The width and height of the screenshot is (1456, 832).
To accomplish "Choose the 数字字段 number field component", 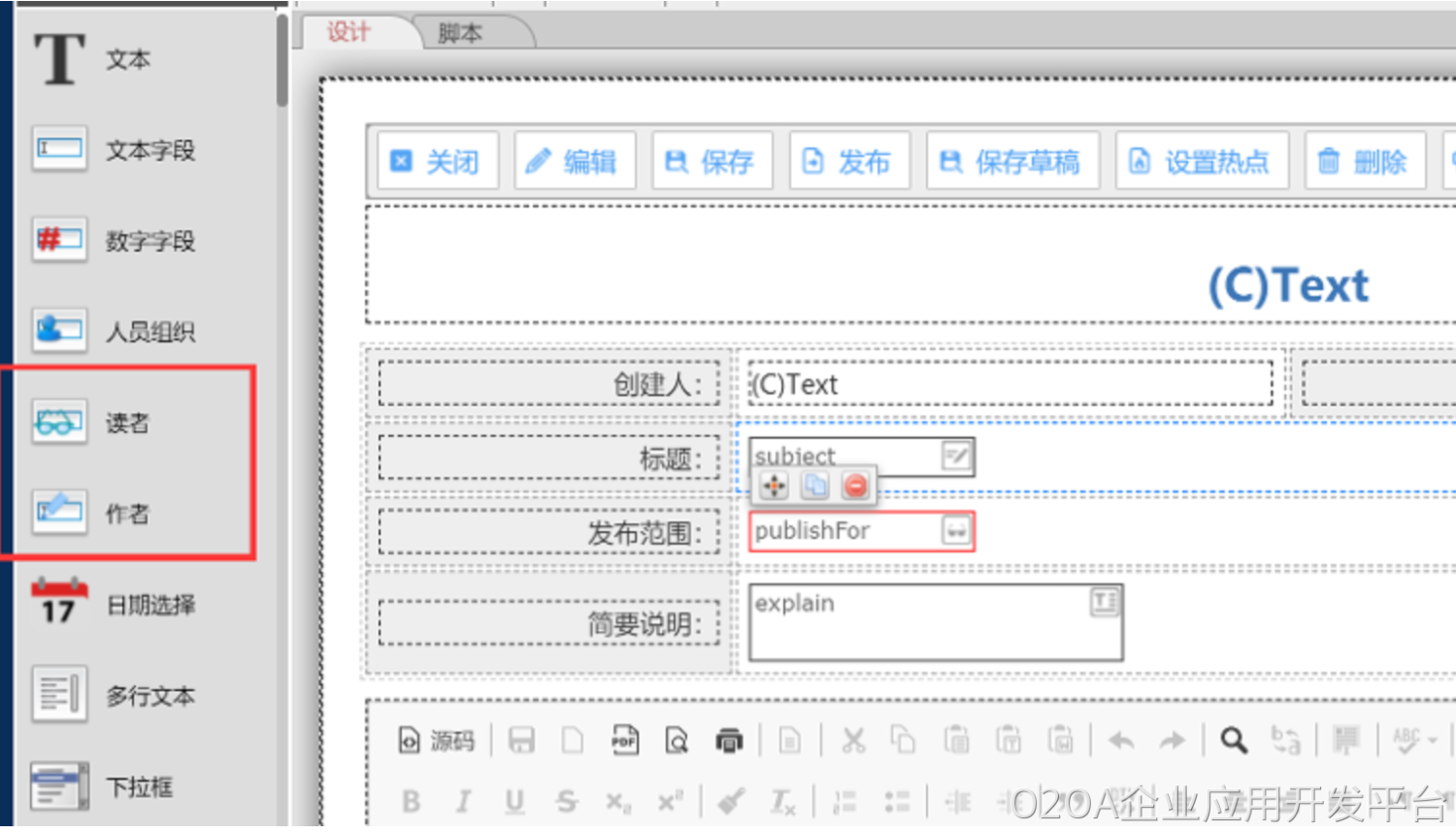I will pyautogui.click(x=59, y=240).
